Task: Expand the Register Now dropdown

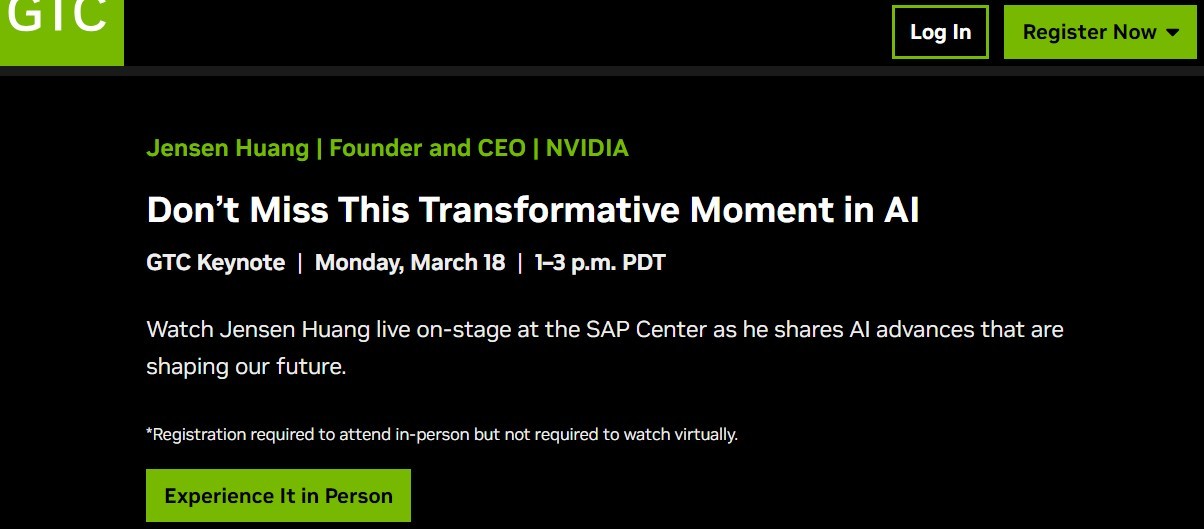Action: click(1100, 32)
